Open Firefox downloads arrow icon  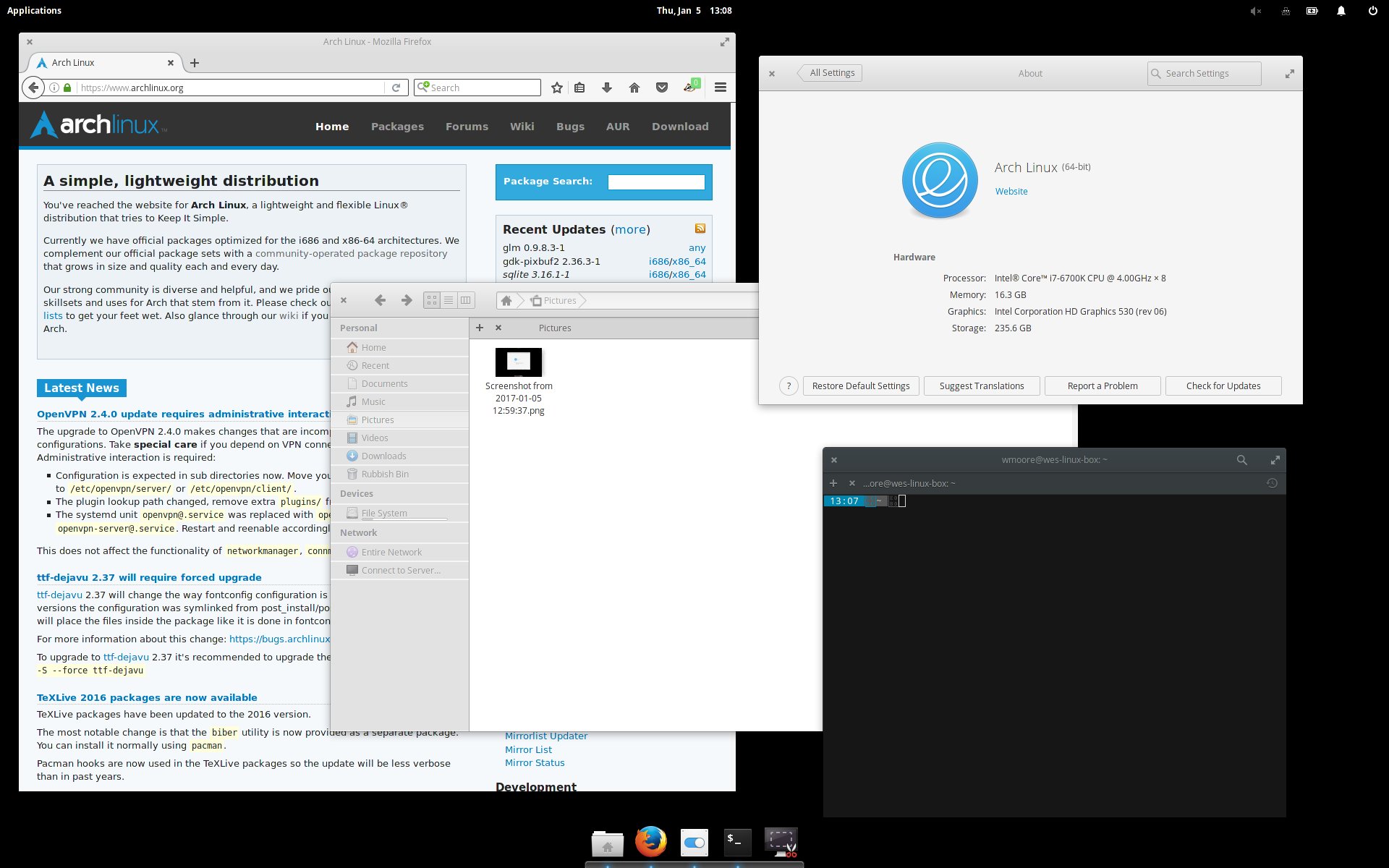[607, 88]
